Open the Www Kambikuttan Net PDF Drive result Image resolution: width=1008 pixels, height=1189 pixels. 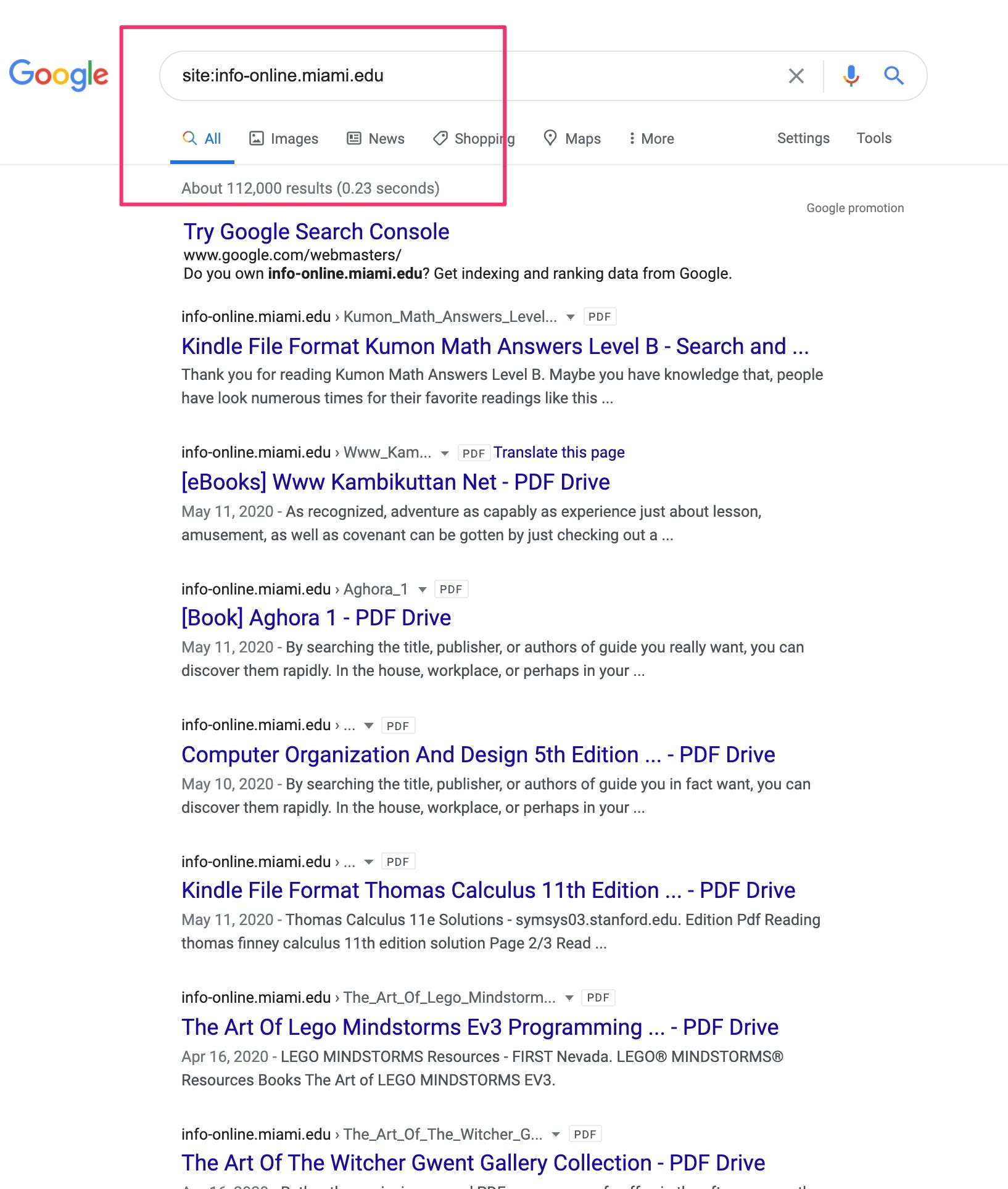[395, 482]
